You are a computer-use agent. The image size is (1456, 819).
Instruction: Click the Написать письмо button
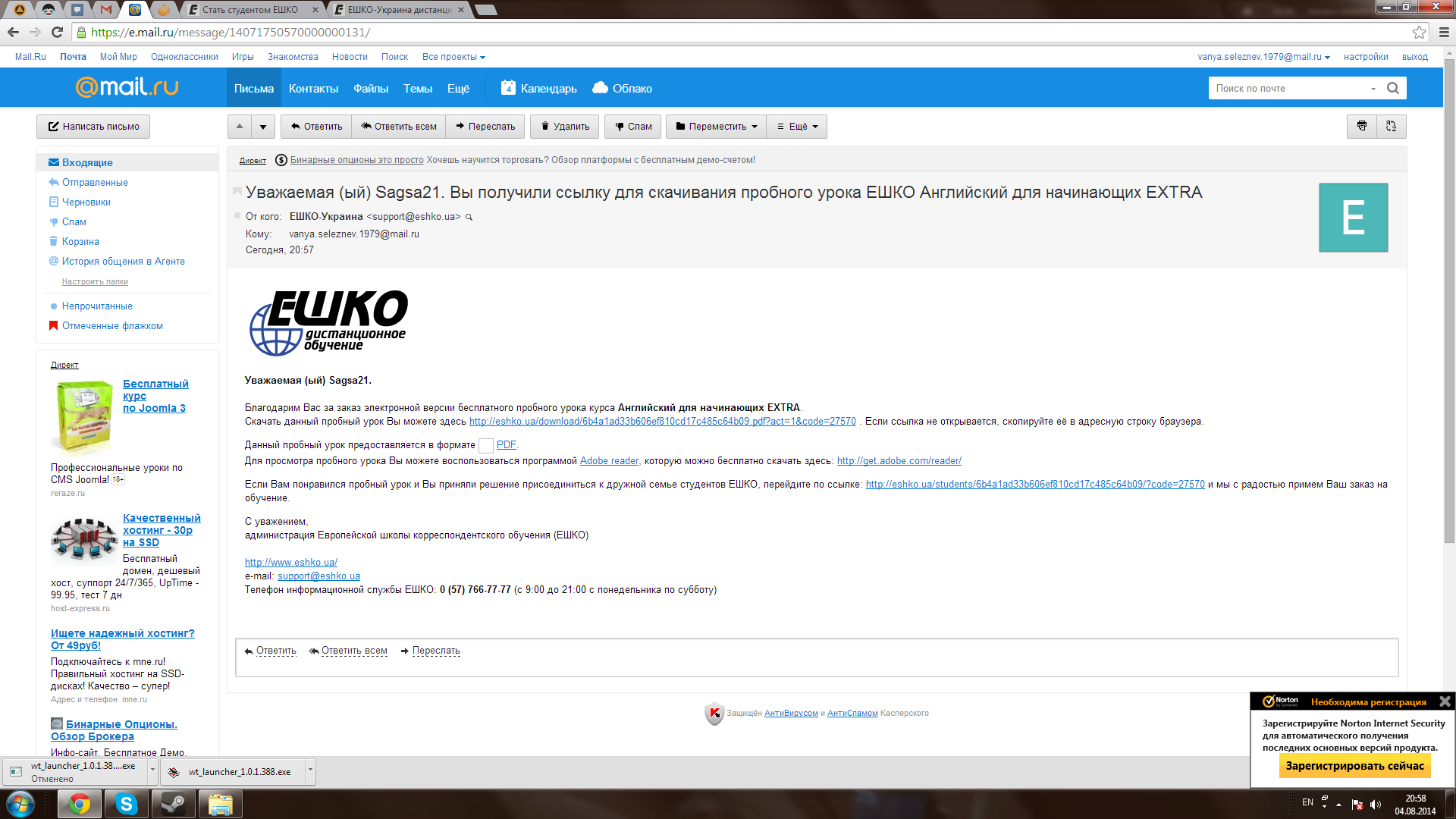tap(93, 127)
